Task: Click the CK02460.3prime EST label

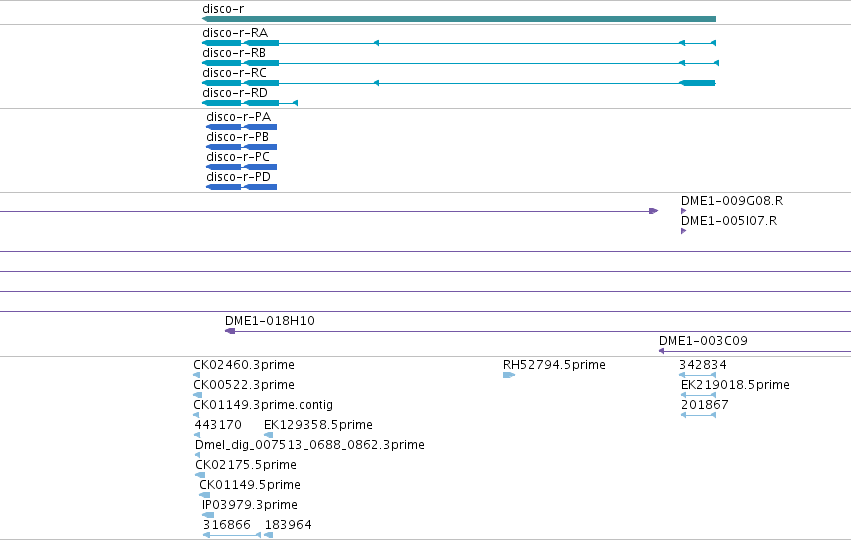Action: tap(244, 365)
